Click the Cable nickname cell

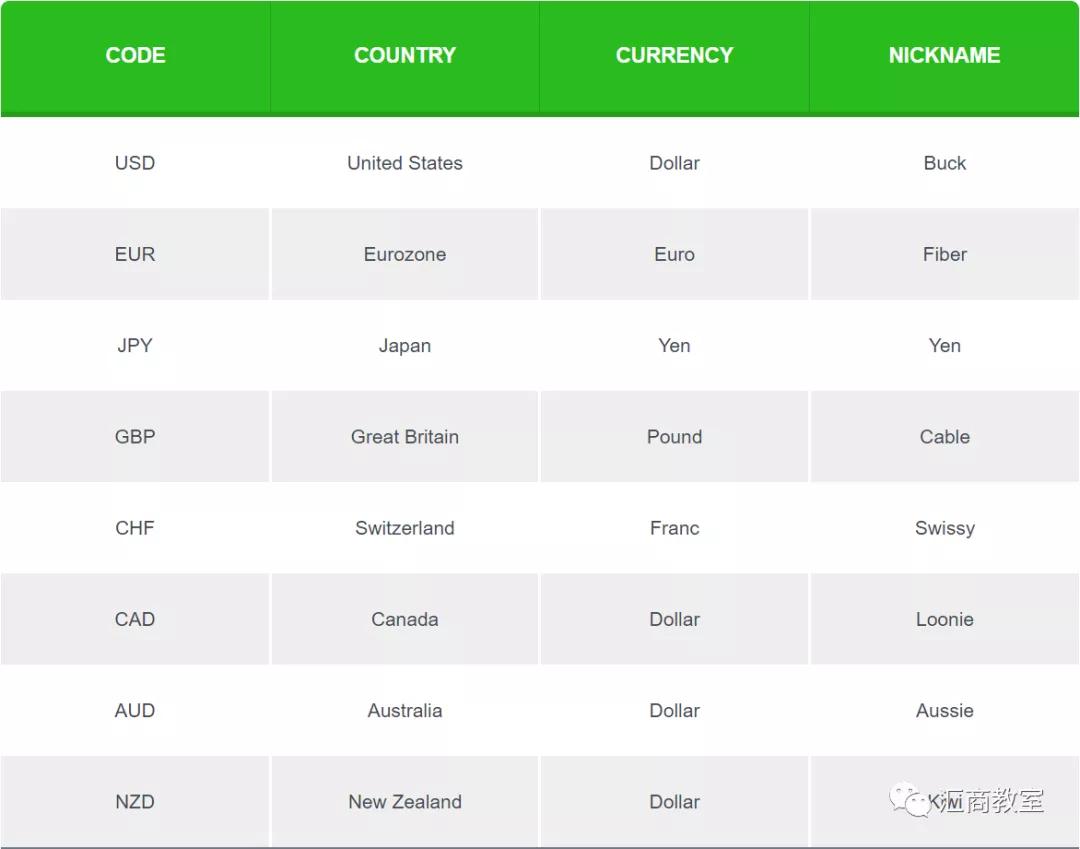point(944,437)
